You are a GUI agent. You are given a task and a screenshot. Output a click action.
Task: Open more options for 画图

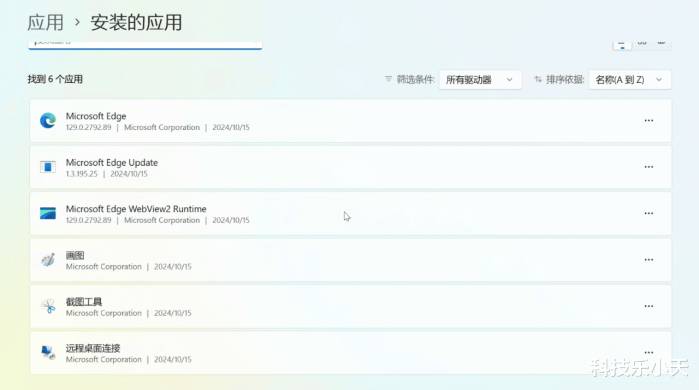tap(649, 259)
